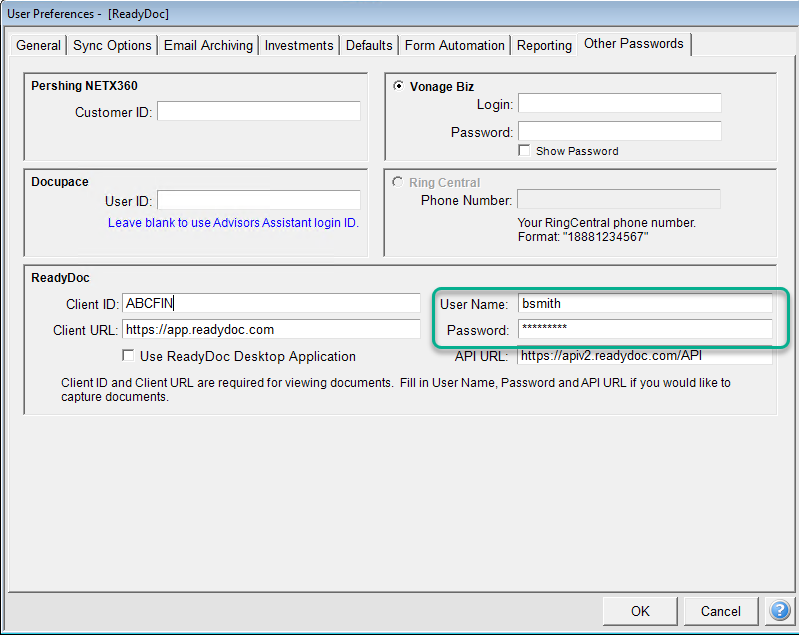The image size is (799, 636).
Task: Click the Docupace User ID field
Action: point(259,200)
